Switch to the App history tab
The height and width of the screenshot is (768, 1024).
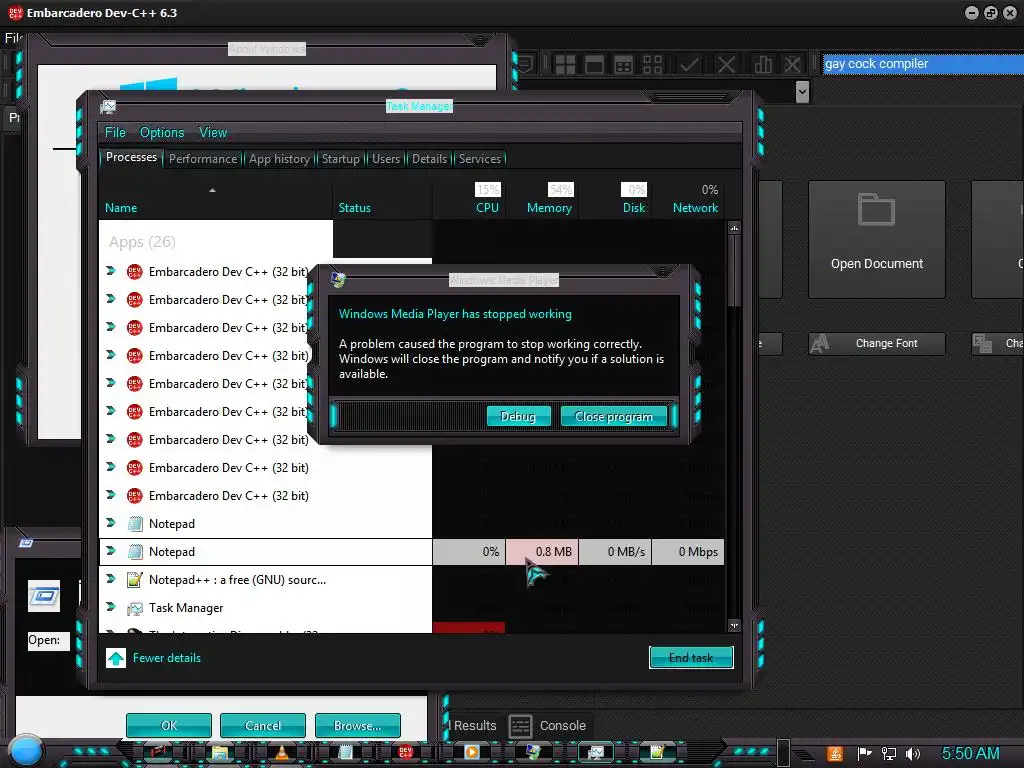coord(279,159)
